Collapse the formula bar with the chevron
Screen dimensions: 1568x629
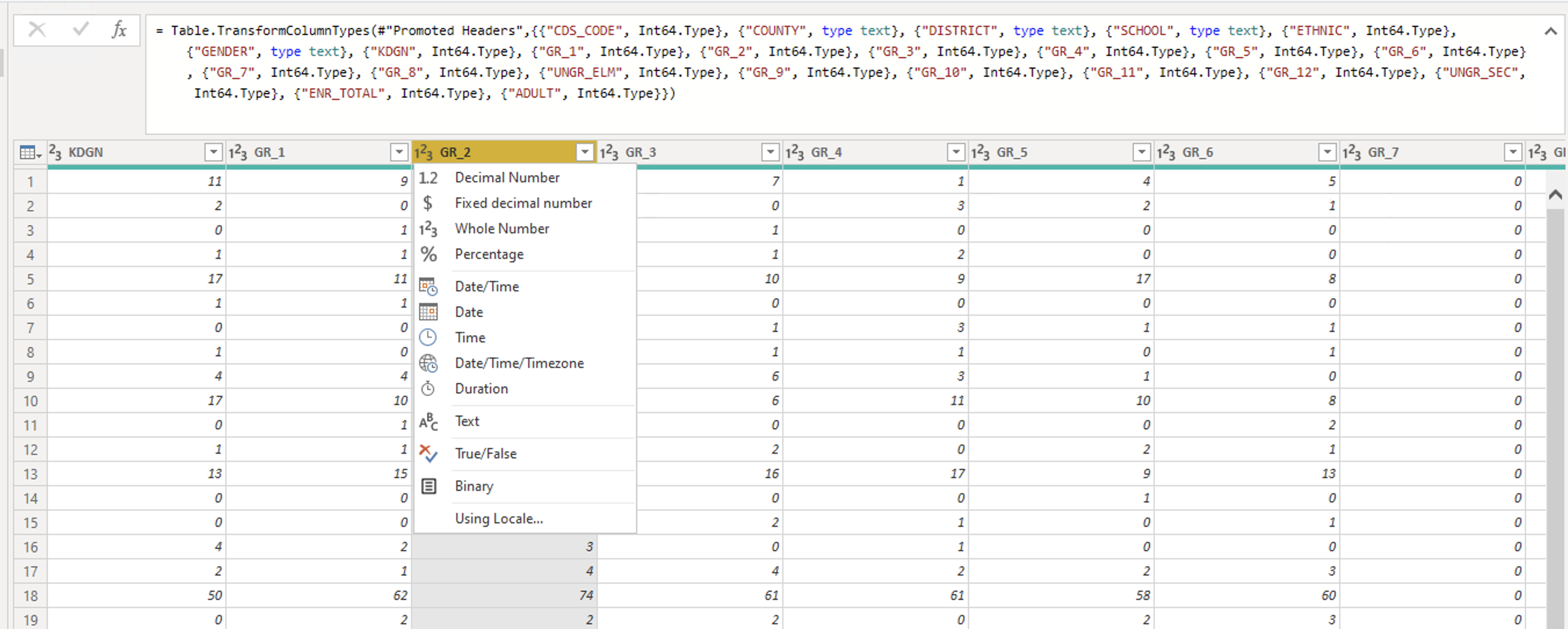pos(1551,31)
